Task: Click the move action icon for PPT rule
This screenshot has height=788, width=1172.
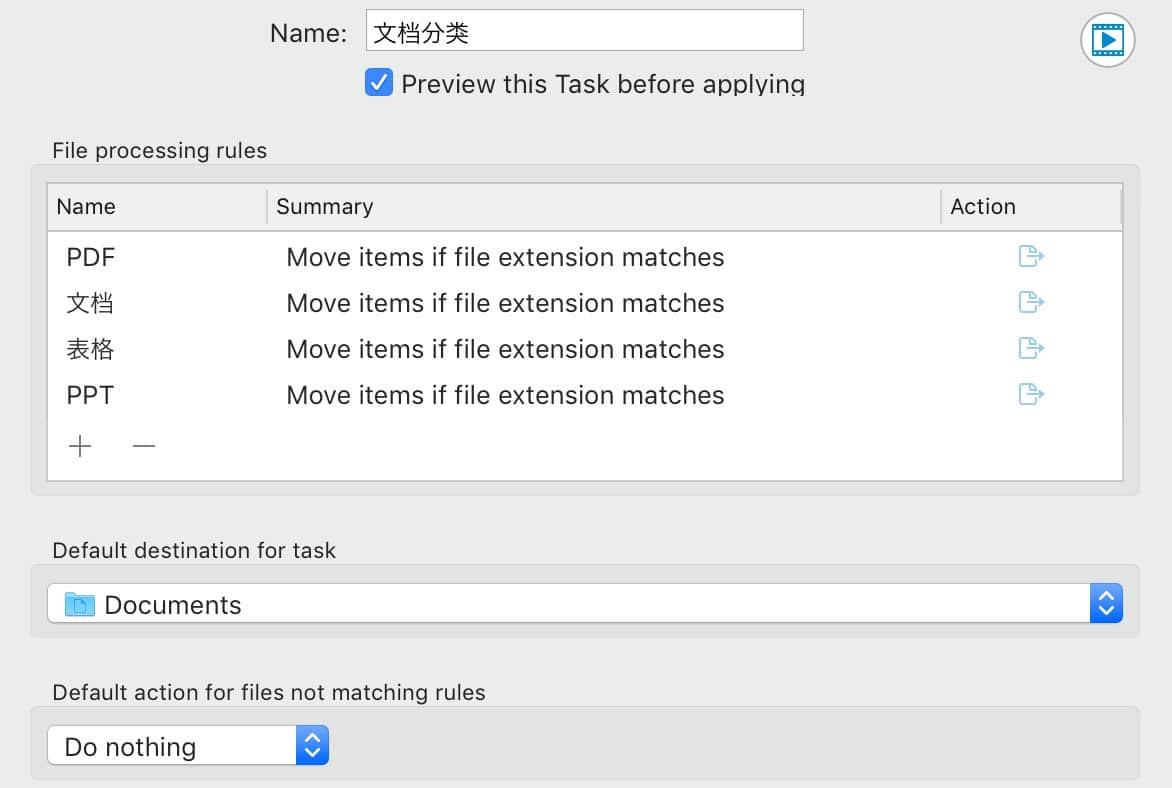Action: pyautogui.click(x=1031, y=394)
